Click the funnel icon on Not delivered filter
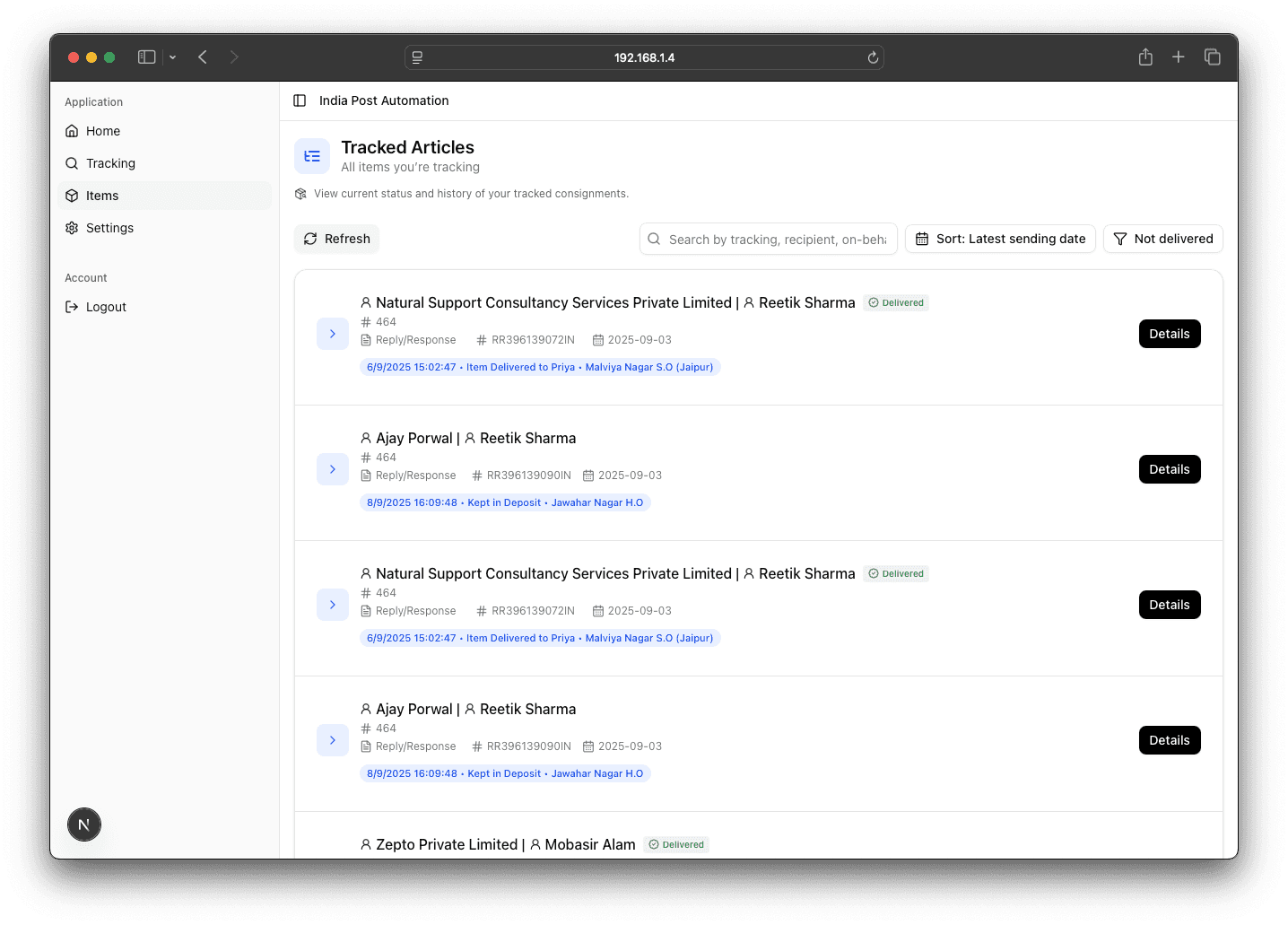Screen dimensions: 1288x925 tap(1119, 239)
